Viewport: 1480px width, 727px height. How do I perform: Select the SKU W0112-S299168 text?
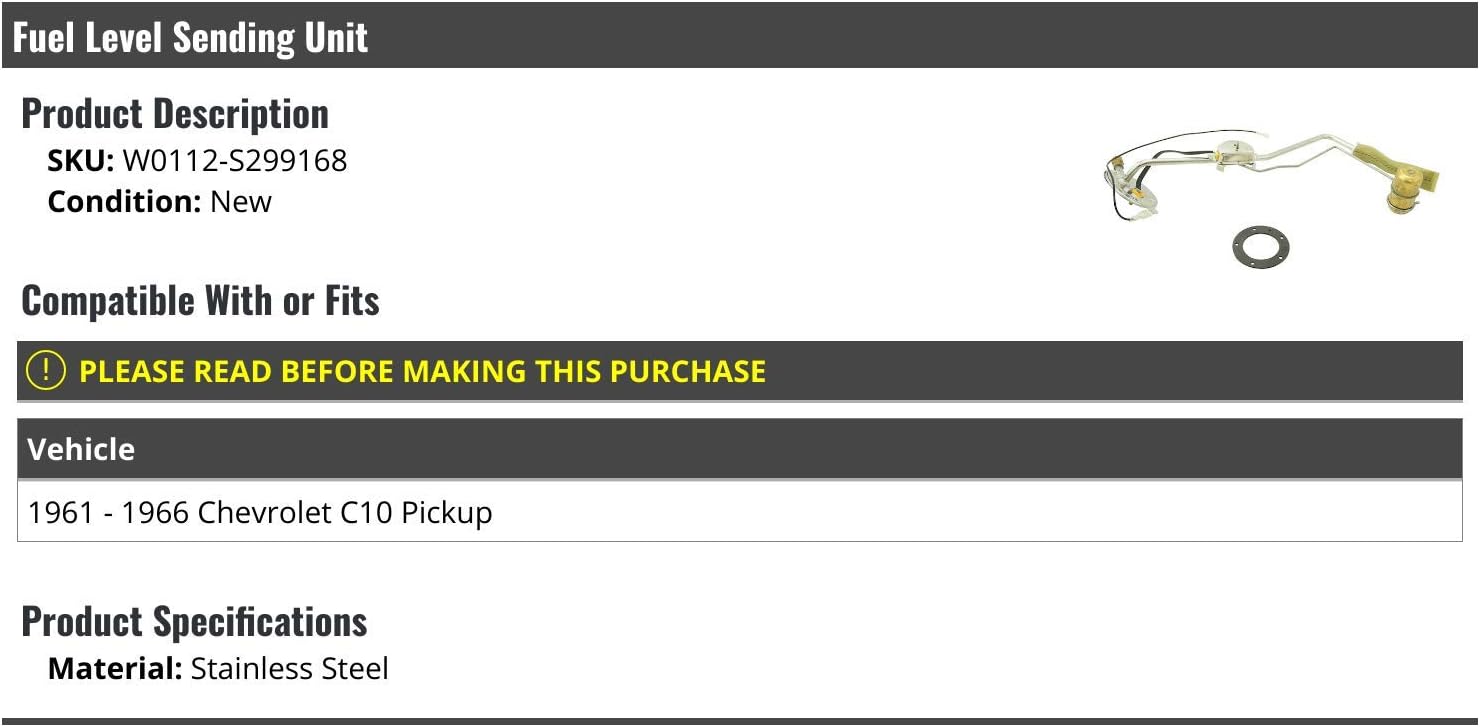(235, 160)
